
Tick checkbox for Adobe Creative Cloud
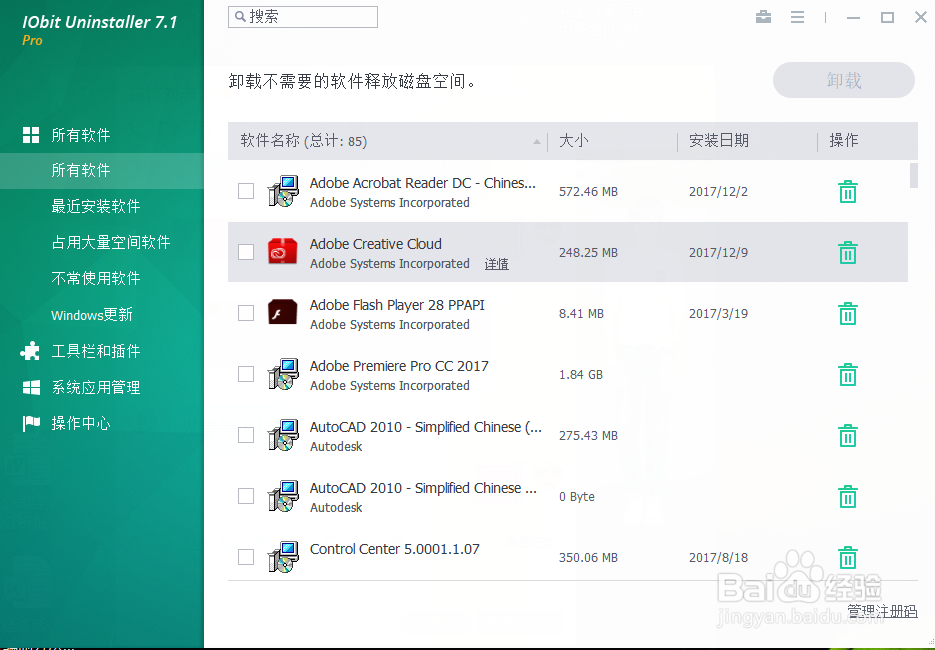point(246,252)
